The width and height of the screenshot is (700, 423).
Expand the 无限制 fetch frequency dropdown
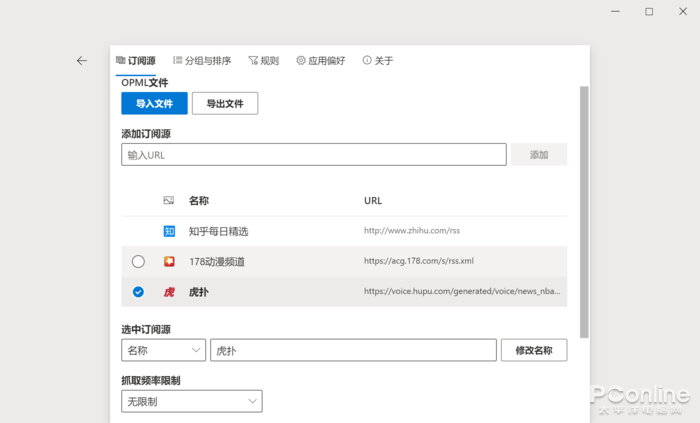[191, 401]
